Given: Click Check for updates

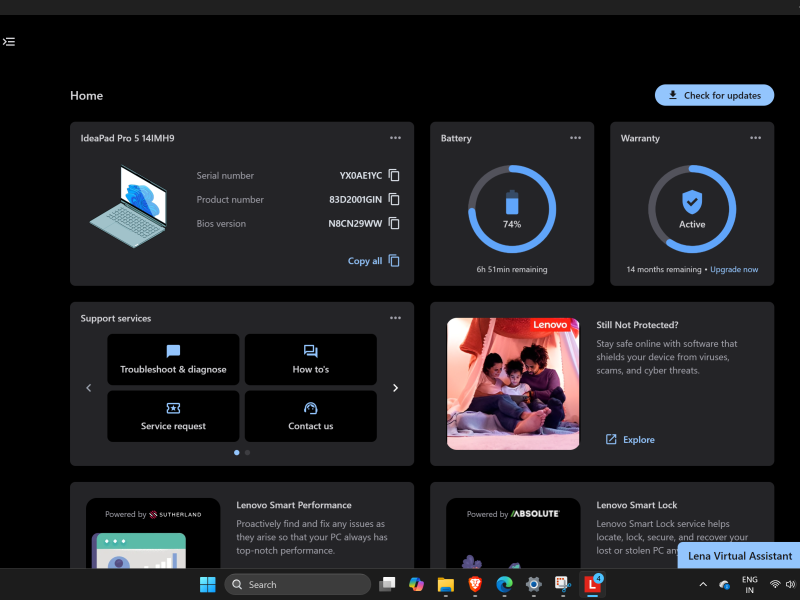Looking at the screenshot, I should [714, 95].
